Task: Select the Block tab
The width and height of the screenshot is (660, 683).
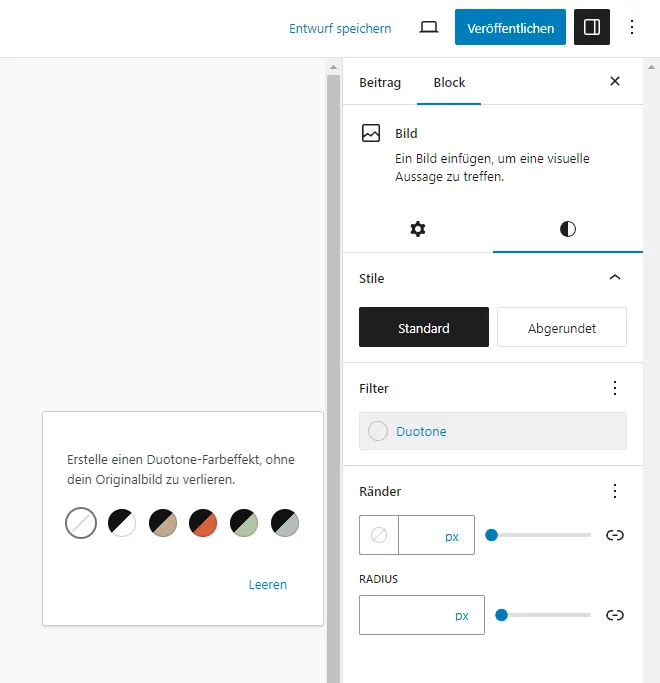Action: (449, 82)
